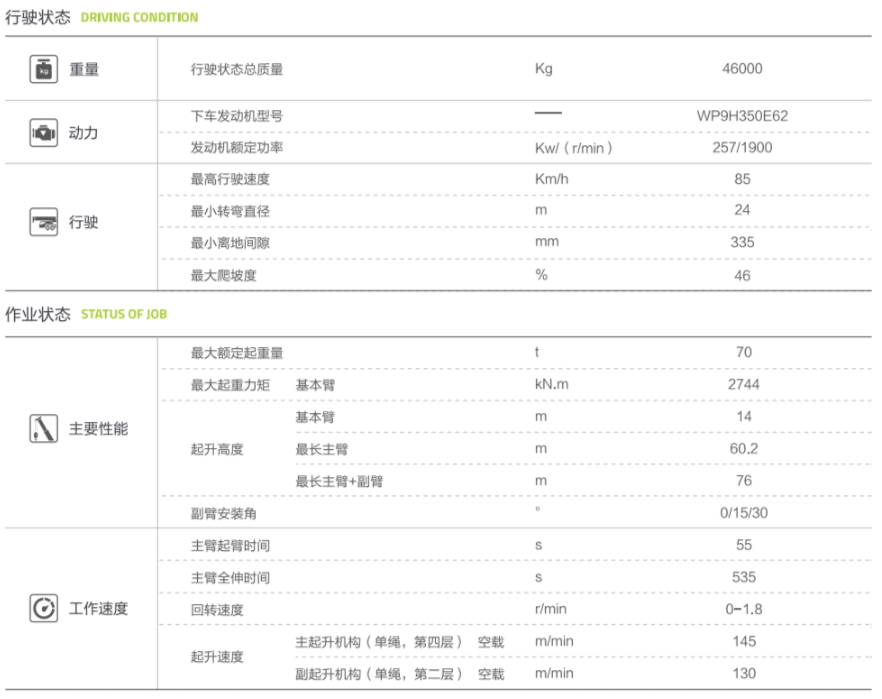Click the r/min unit in 回转速度 row

[551, 609]
